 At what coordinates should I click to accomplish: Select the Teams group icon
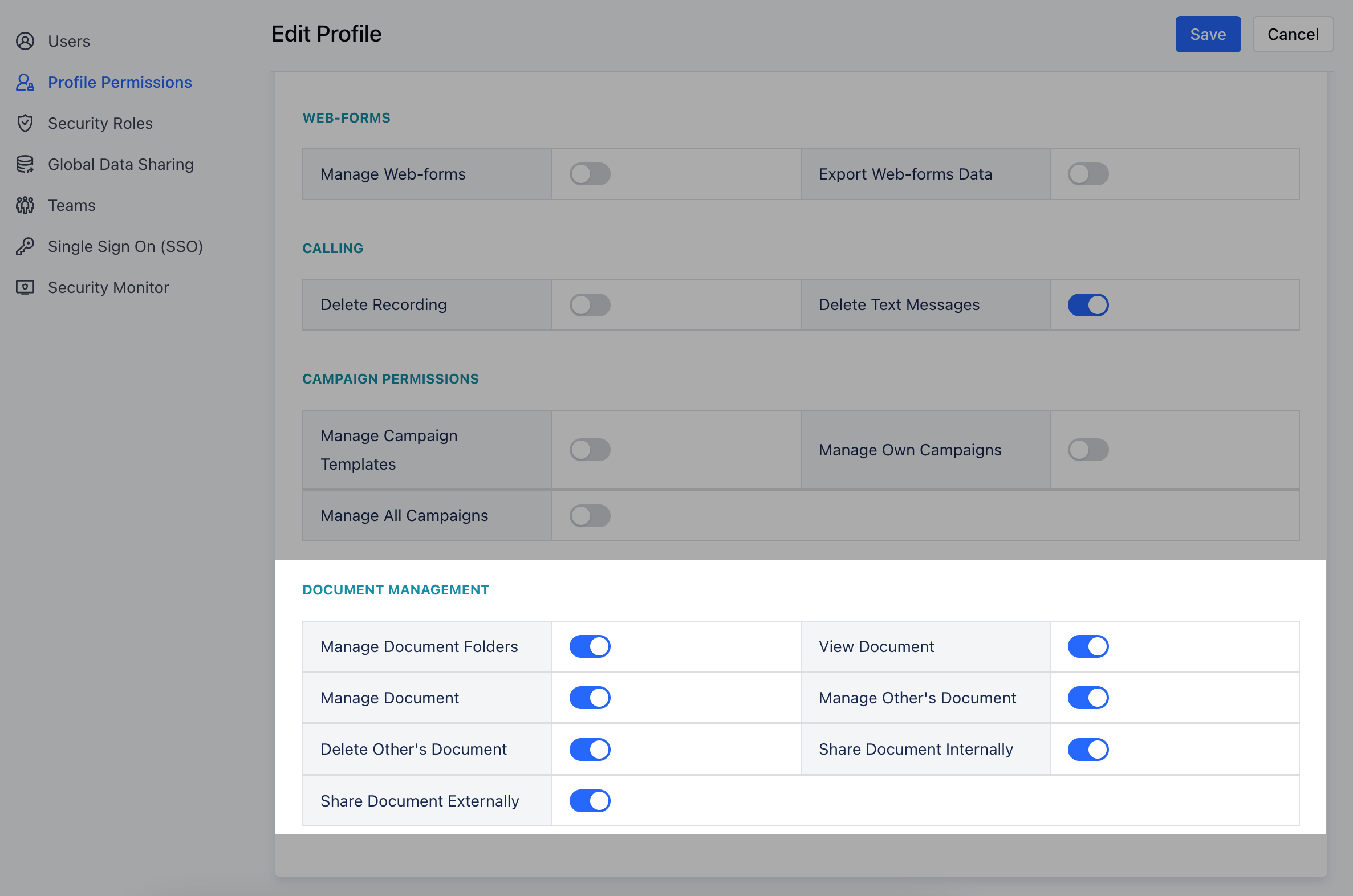coord(25,205)
